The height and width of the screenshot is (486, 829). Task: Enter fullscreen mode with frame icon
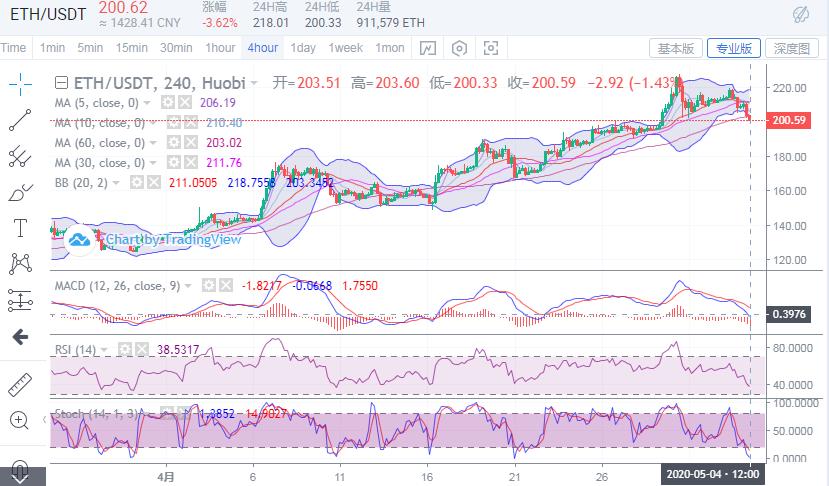490,48
